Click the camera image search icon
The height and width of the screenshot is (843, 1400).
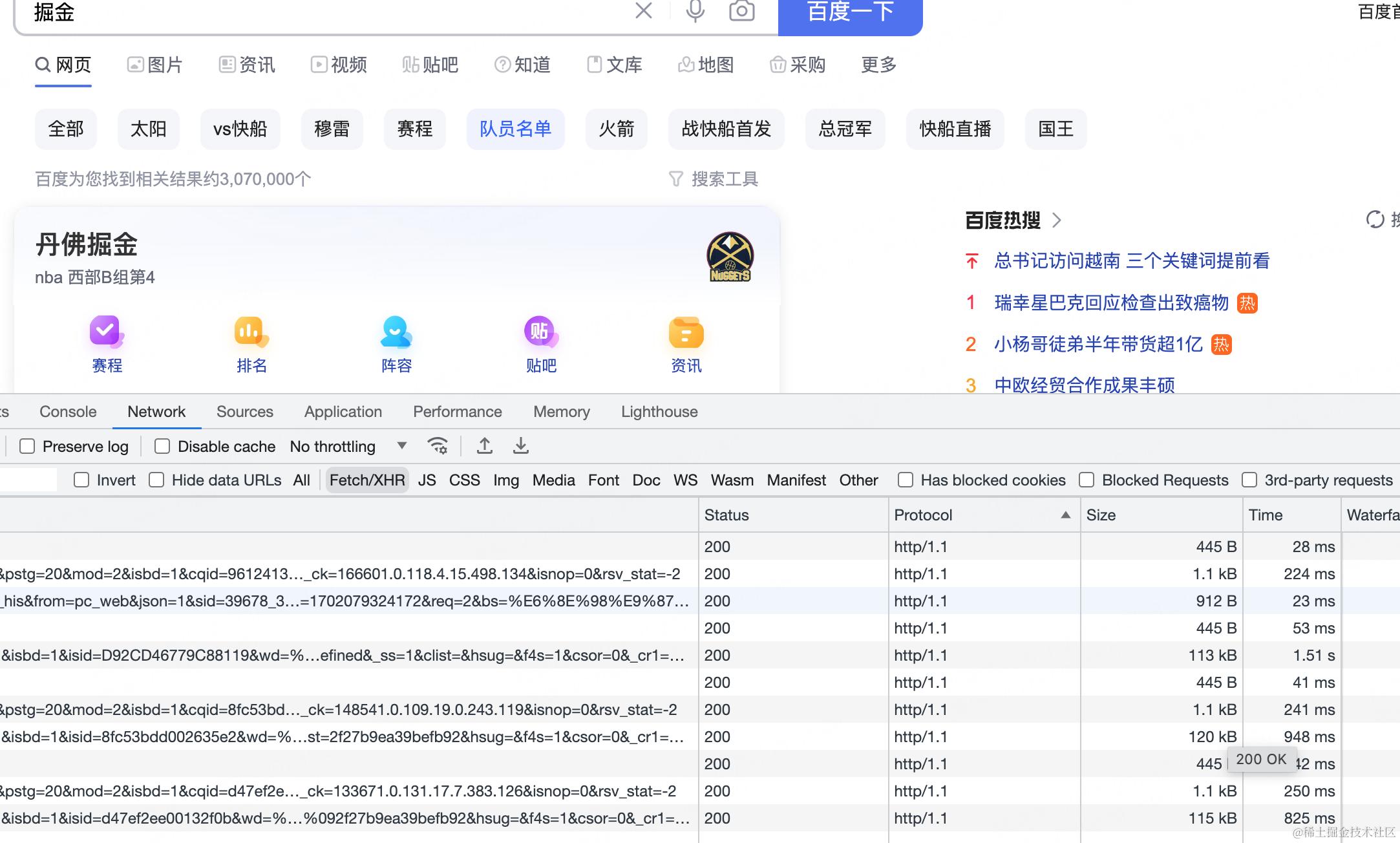tap(741, 11)
